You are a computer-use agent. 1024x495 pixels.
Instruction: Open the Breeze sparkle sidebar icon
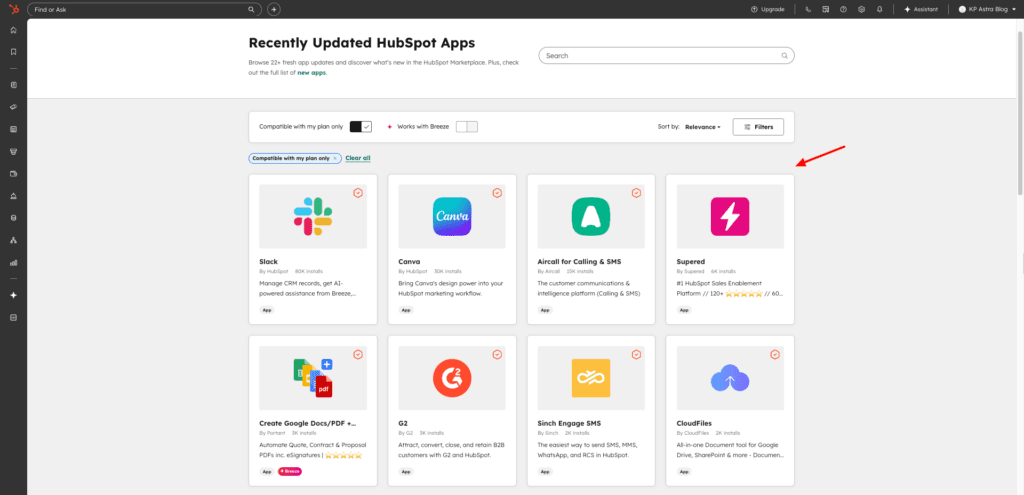13,295
